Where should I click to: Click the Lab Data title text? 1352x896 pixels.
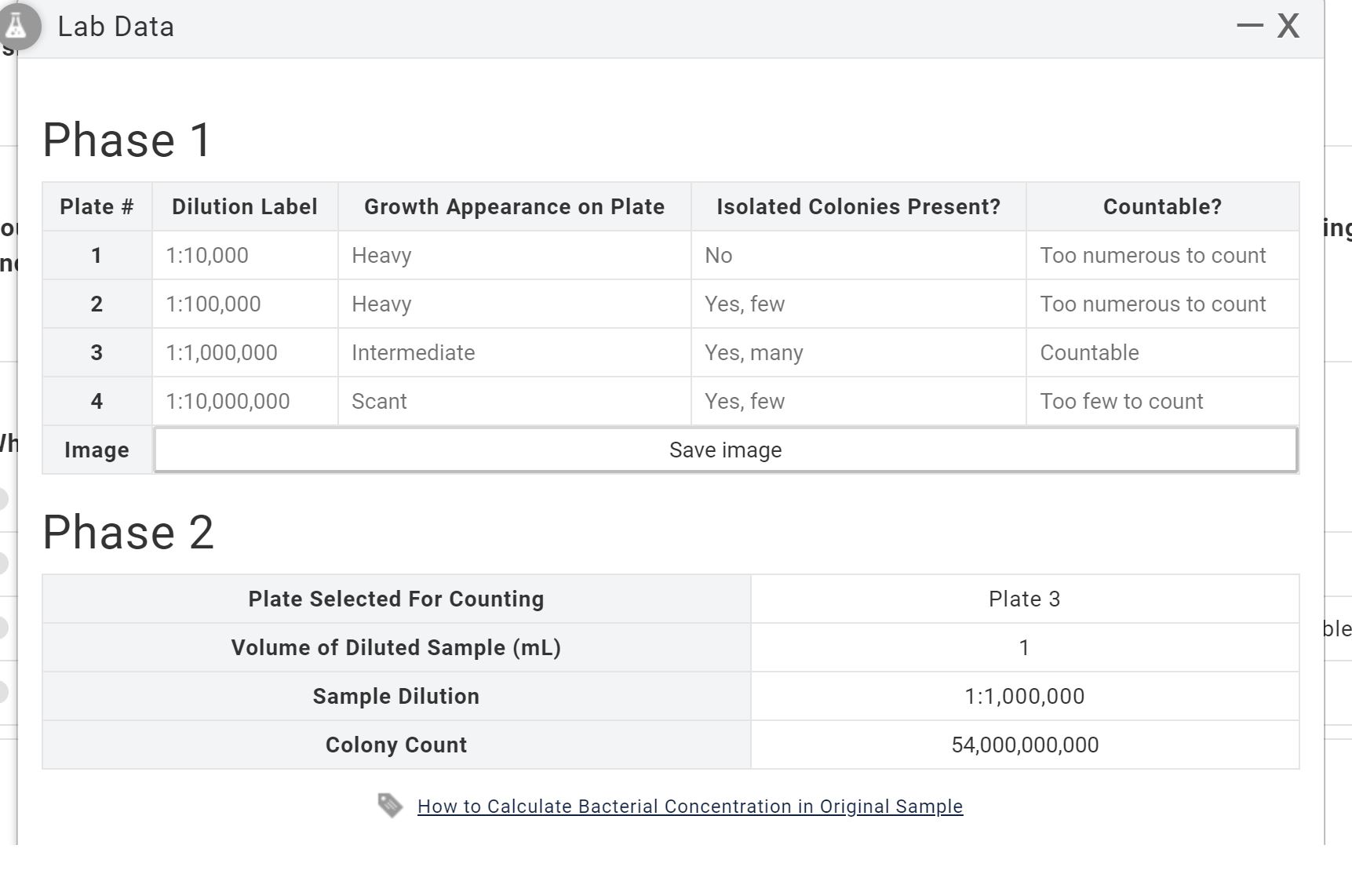pyautogui.click(x=116, y=27)
